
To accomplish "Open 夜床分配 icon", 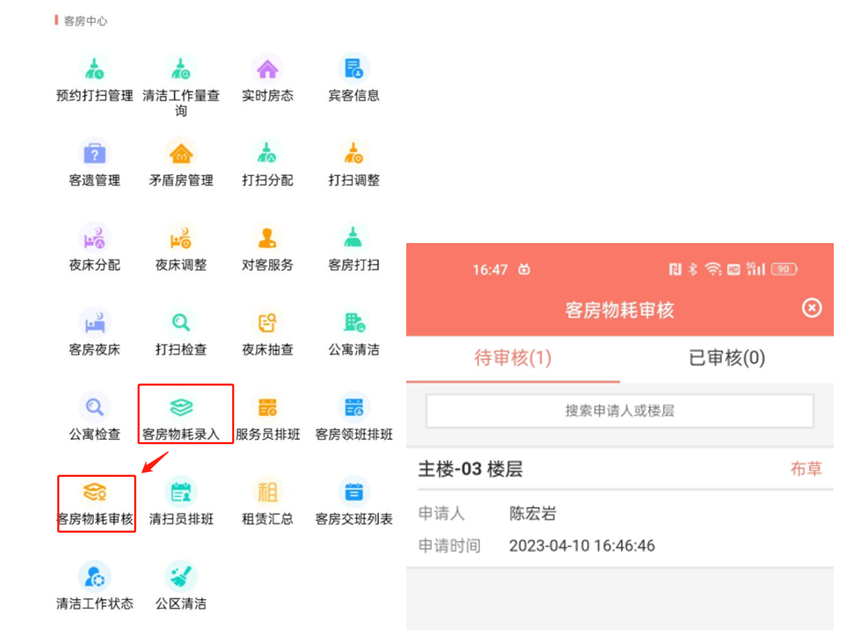I will [94, 238].
